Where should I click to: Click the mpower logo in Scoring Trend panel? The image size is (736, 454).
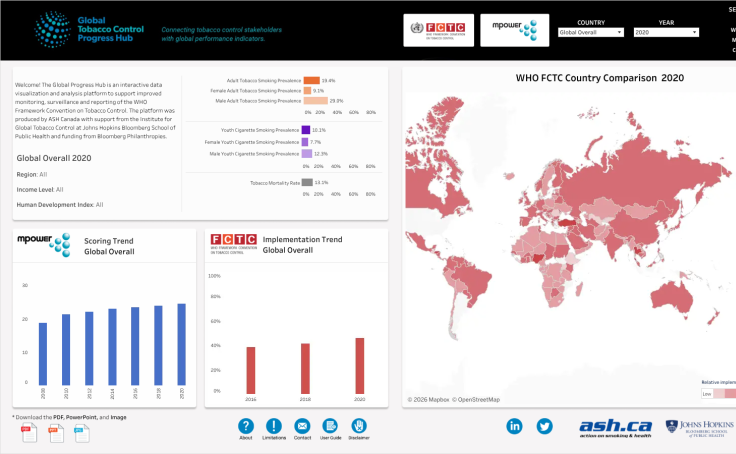[44, 244]
